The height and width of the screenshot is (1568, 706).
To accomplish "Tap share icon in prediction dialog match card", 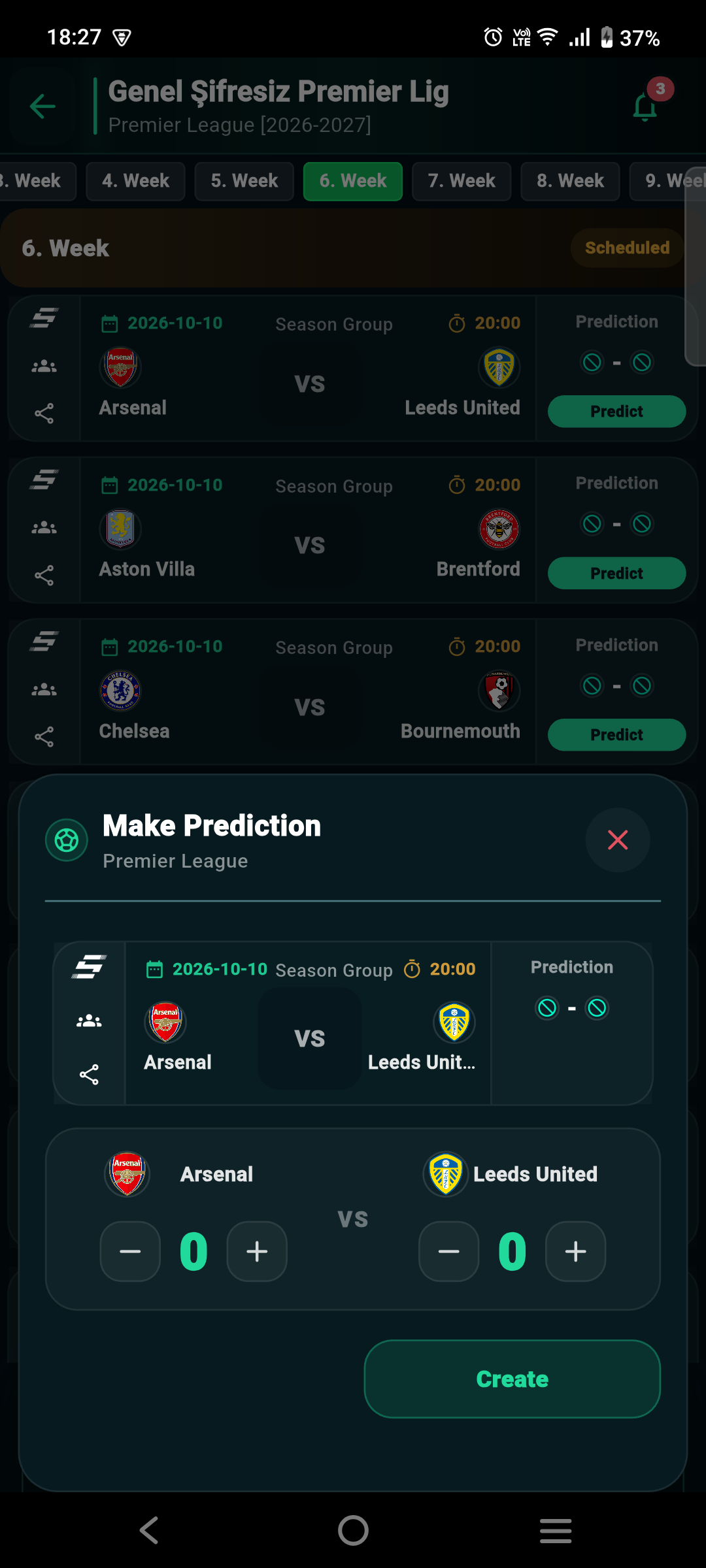I will pyautogui.click(x=89, y=1074).
